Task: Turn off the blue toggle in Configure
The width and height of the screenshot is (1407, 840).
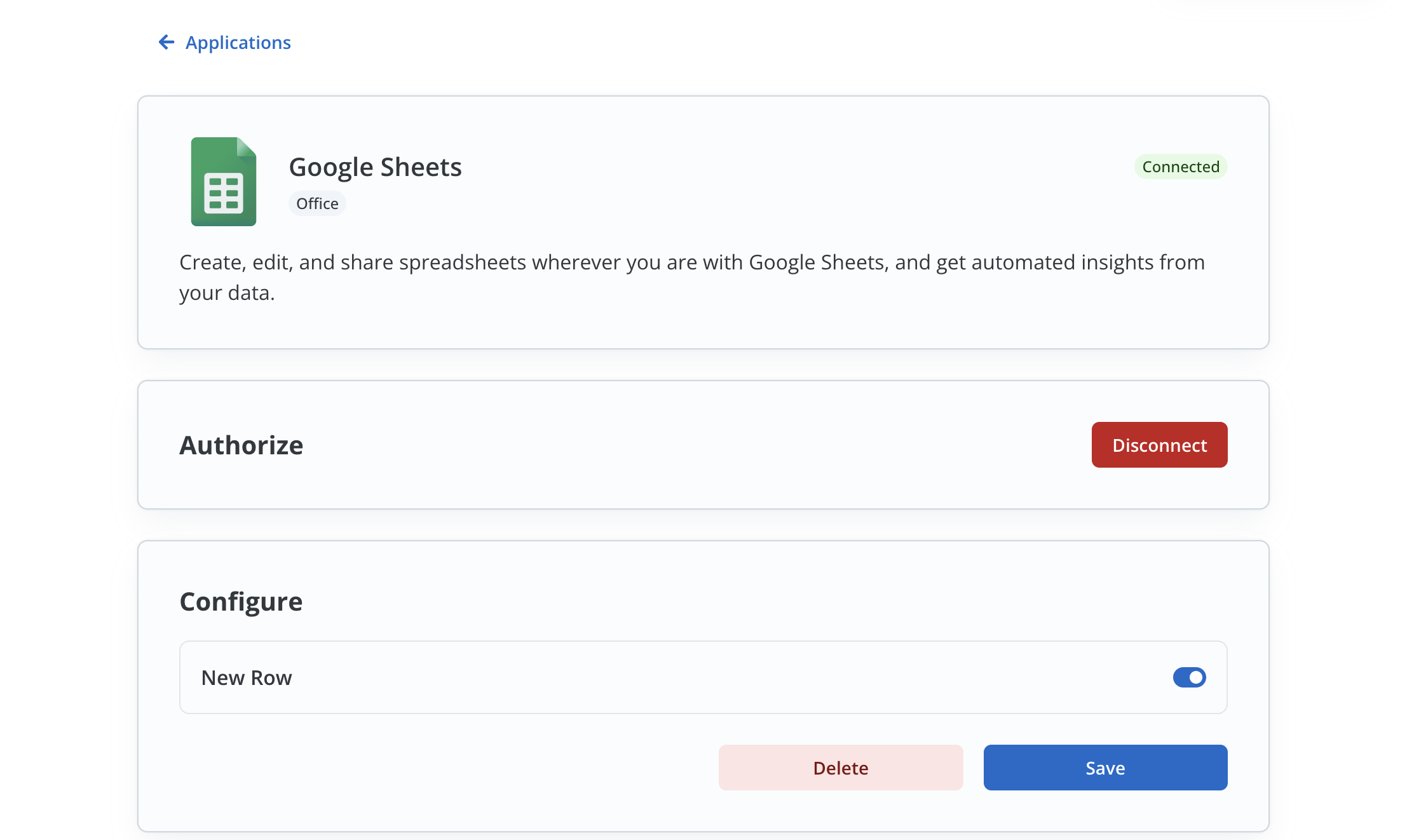Action: [x=1188, y=677]
